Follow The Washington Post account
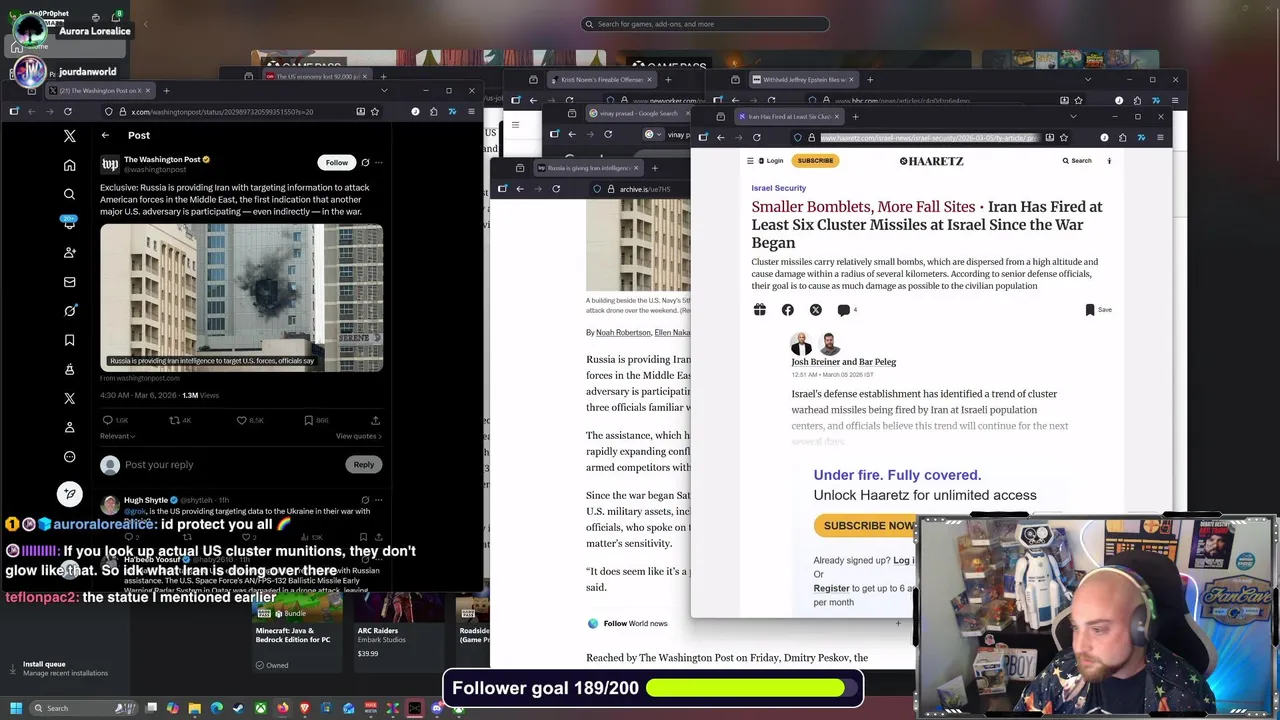This screenshot has width=1280, height=720. 337,162
